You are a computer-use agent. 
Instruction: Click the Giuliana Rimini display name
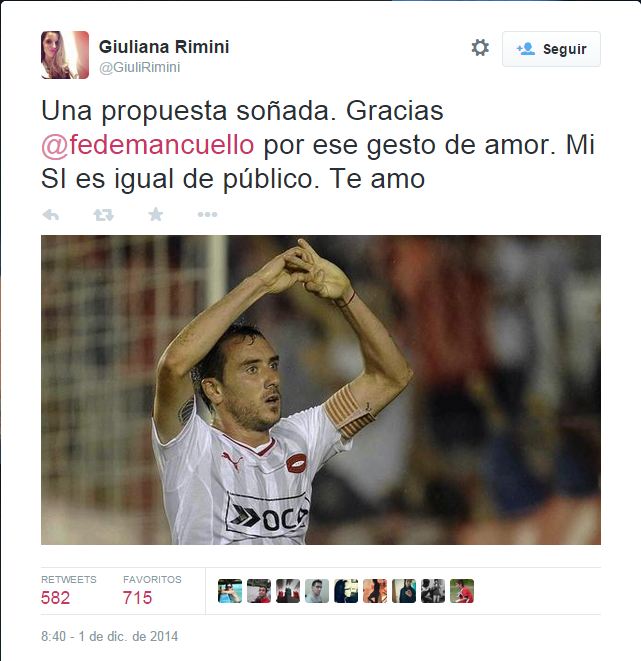click(164, 46)
